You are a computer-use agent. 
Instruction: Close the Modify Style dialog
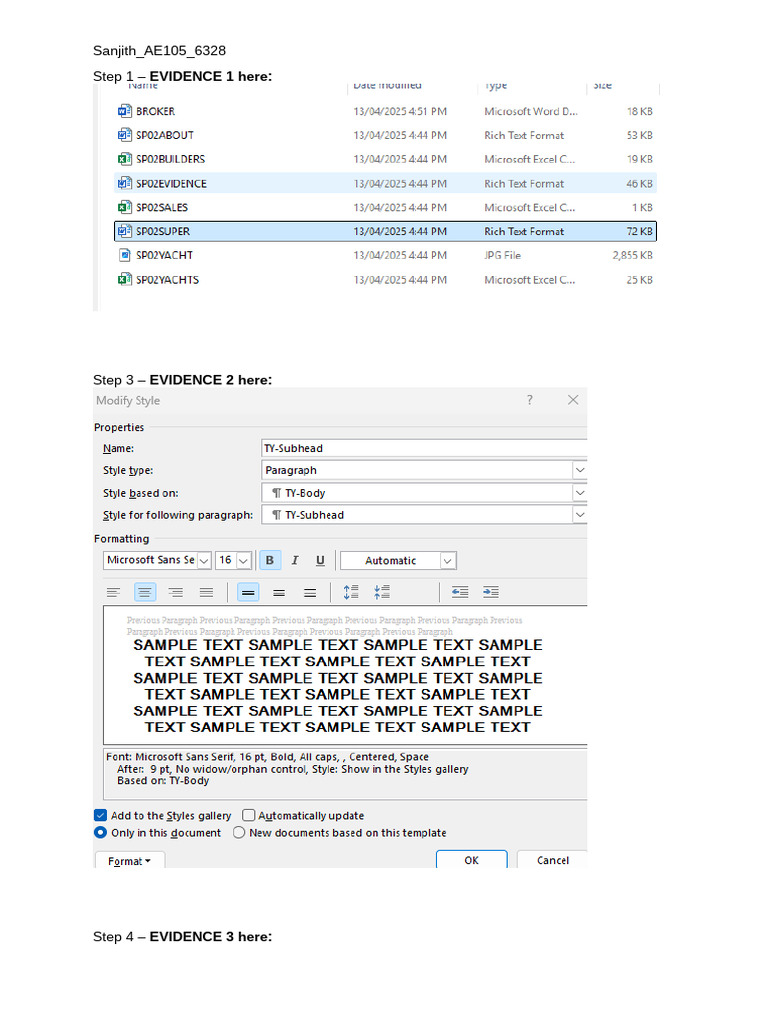[573, 400]
